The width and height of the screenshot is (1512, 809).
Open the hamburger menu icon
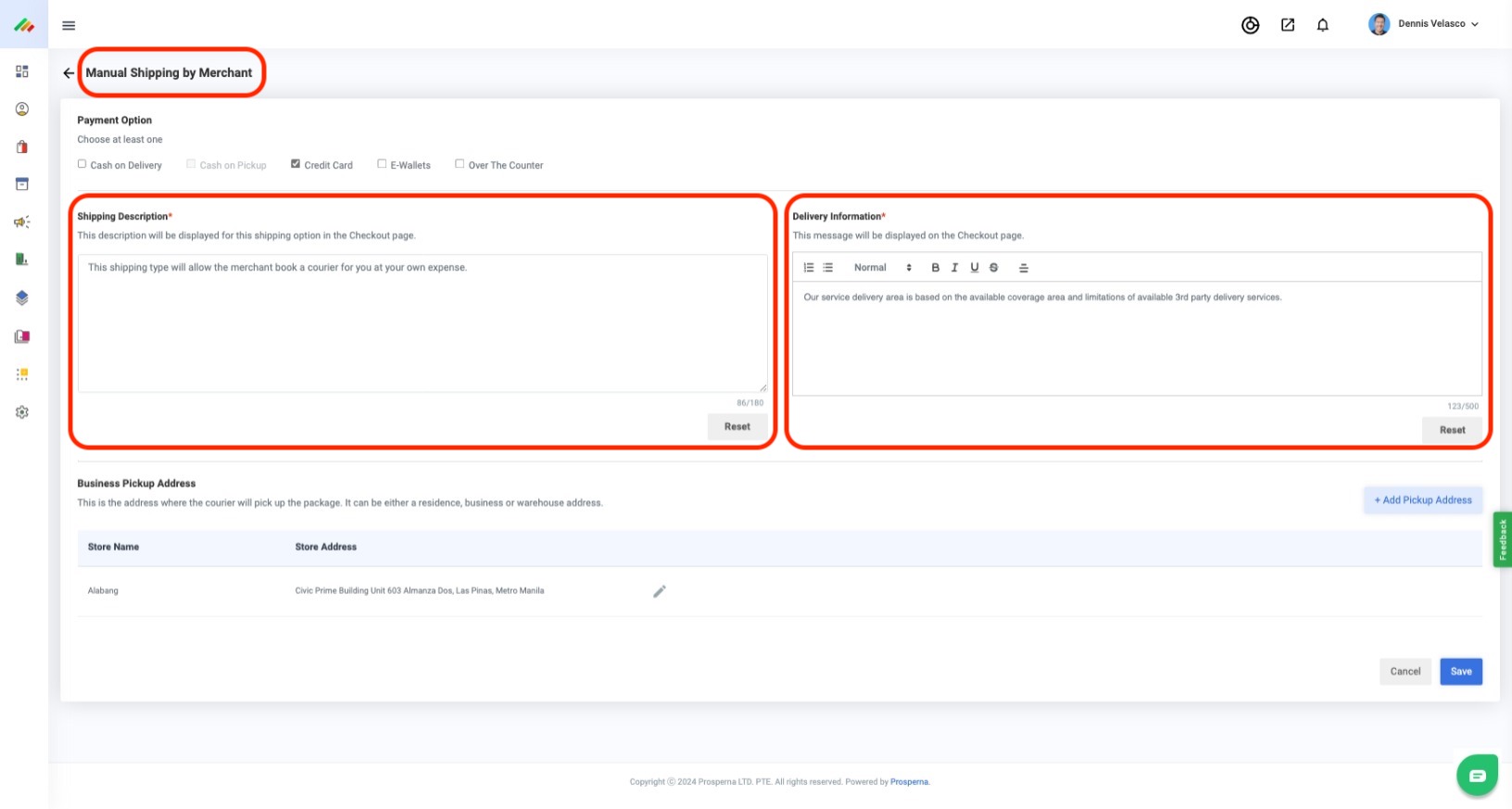(x=69, y=26)
